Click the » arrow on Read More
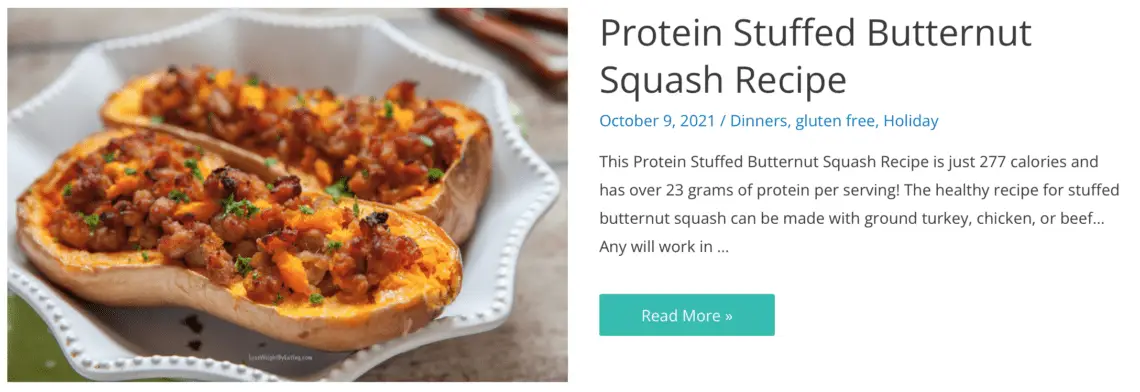This screenshot has height=392, width=1140. (x=728, y=316)
